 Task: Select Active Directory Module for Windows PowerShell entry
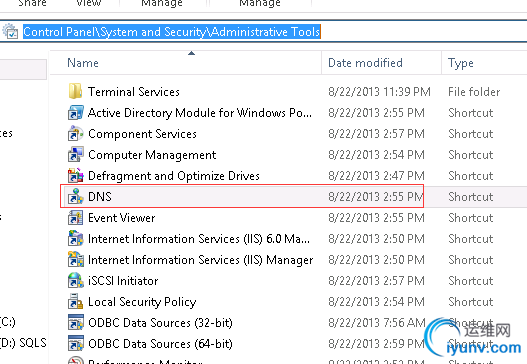pos(200,113)
